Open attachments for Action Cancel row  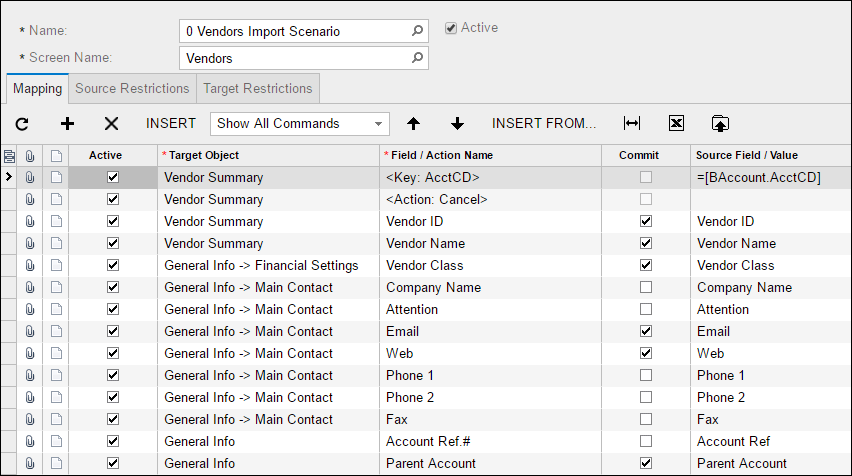pos(30,199)
